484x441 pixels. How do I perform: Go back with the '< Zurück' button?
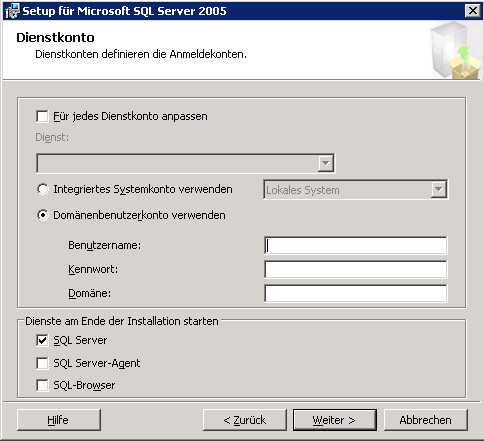[244, 420]
